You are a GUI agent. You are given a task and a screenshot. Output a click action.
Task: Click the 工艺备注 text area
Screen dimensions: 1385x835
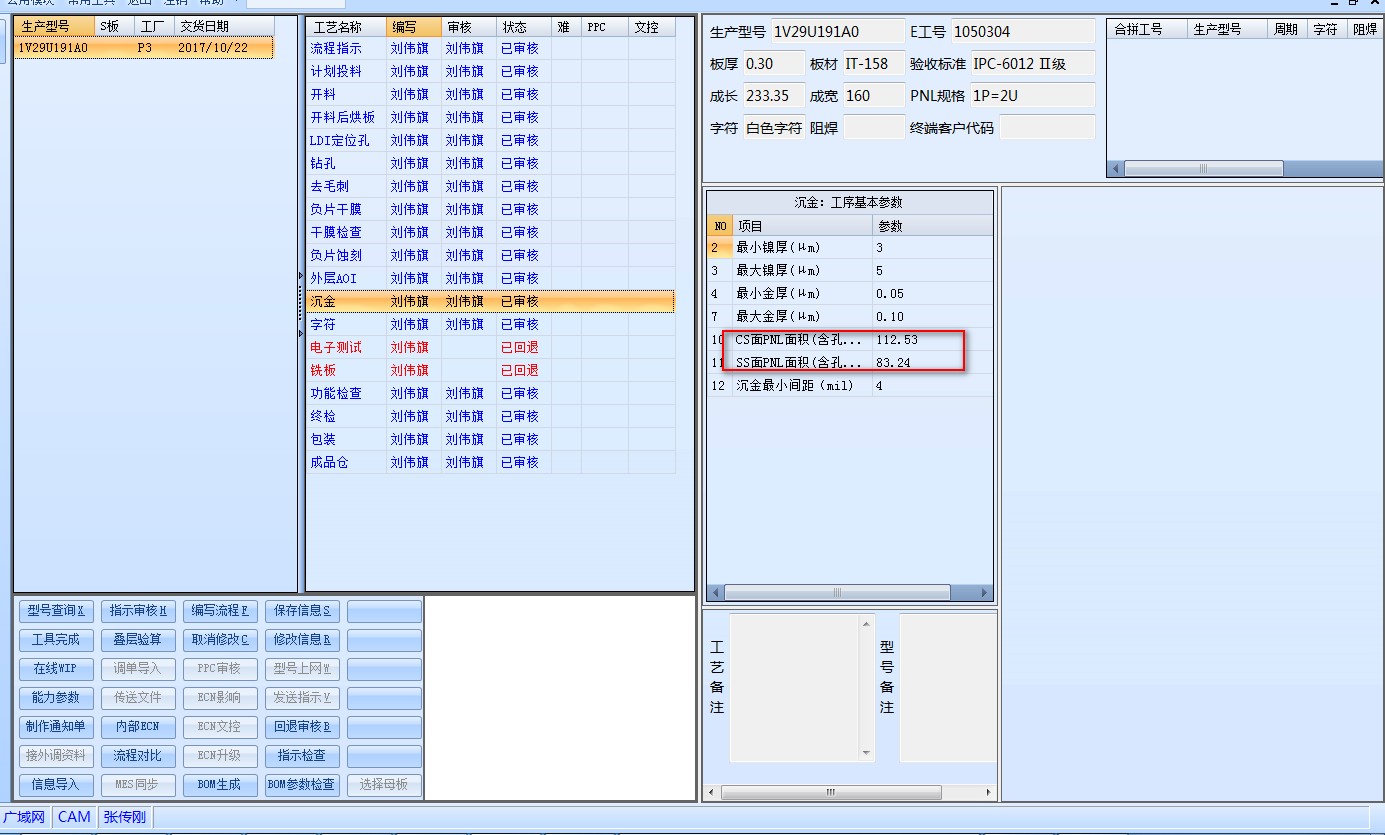coord(795,688)
